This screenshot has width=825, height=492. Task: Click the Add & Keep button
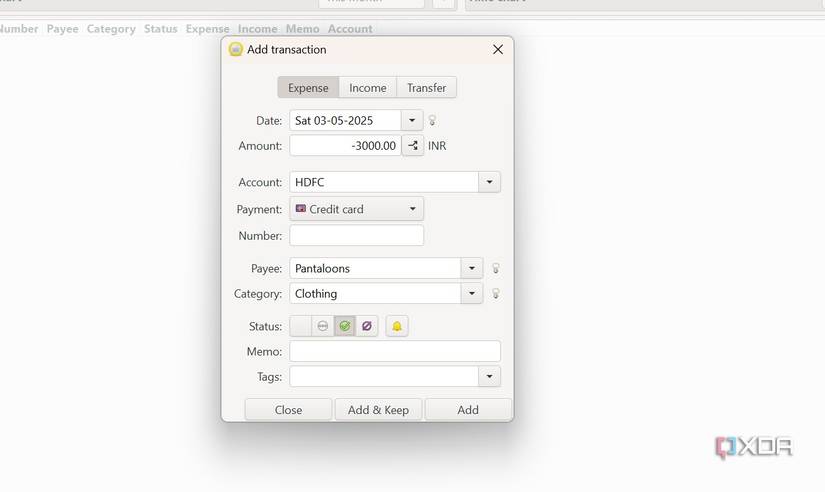click(x=378, y=409)
